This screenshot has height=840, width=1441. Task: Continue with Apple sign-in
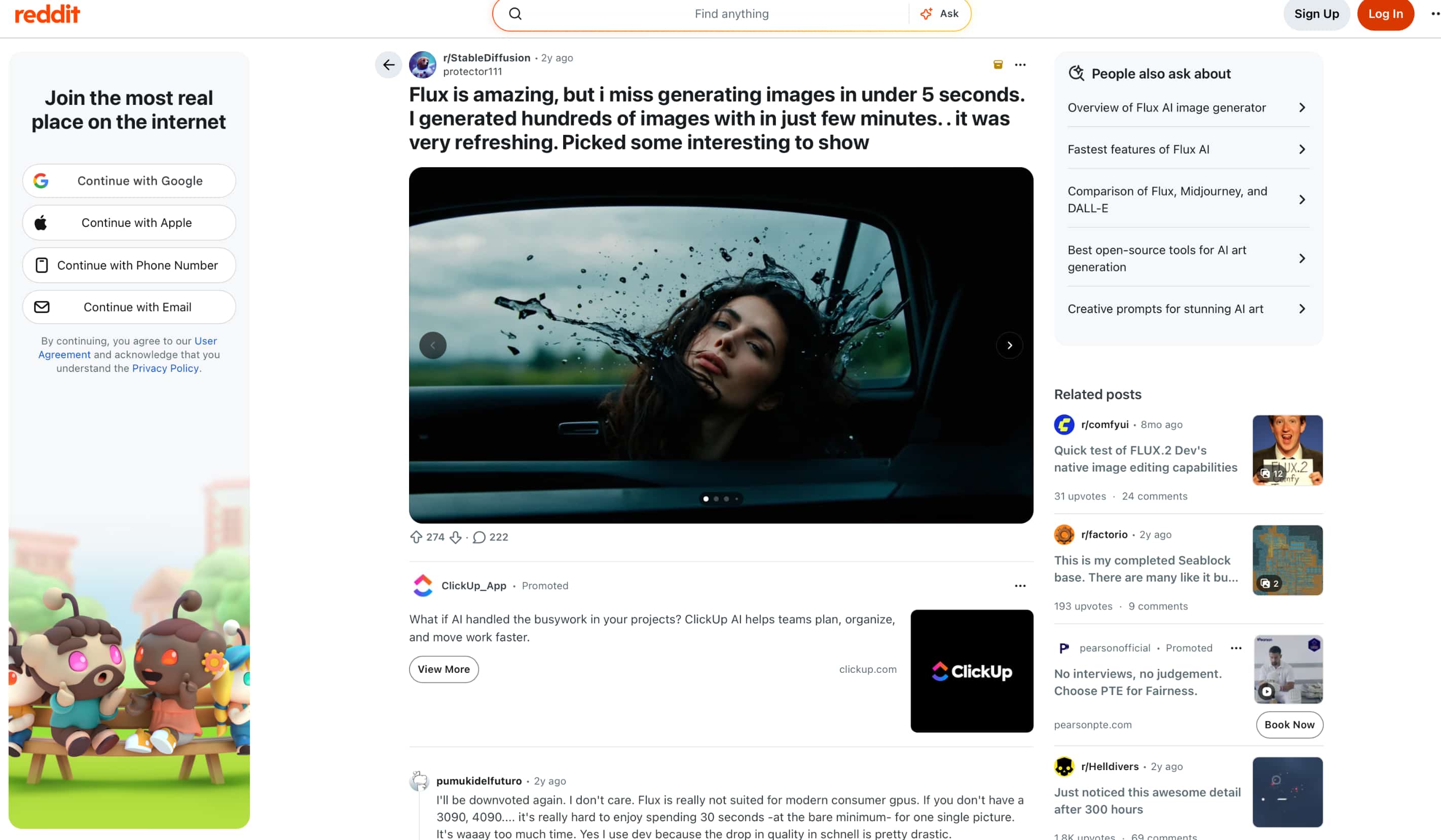click(x=129, y=223)
